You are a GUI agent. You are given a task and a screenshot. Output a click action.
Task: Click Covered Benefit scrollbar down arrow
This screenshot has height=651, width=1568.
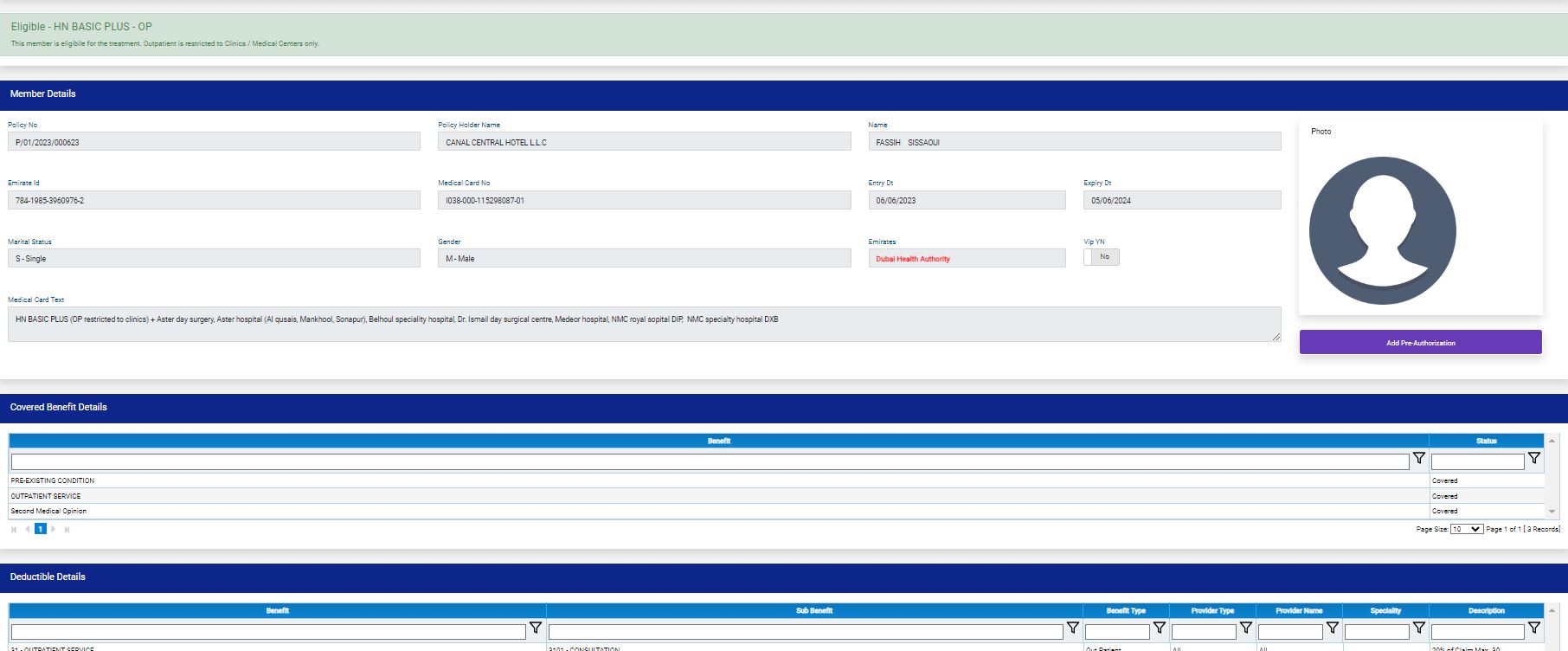tap(1552, 512)
